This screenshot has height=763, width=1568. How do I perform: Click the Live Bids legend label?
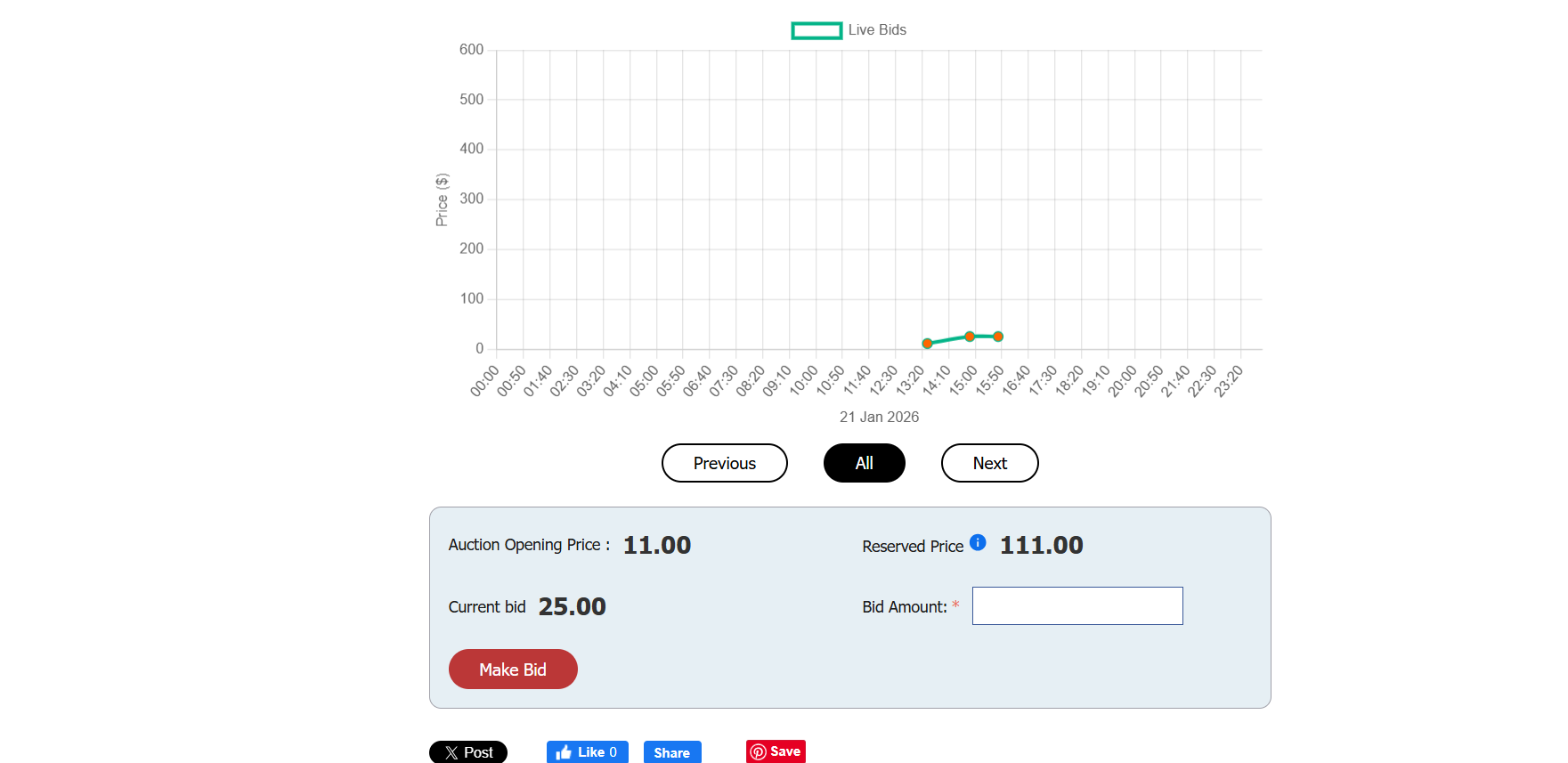coord(877,30)
